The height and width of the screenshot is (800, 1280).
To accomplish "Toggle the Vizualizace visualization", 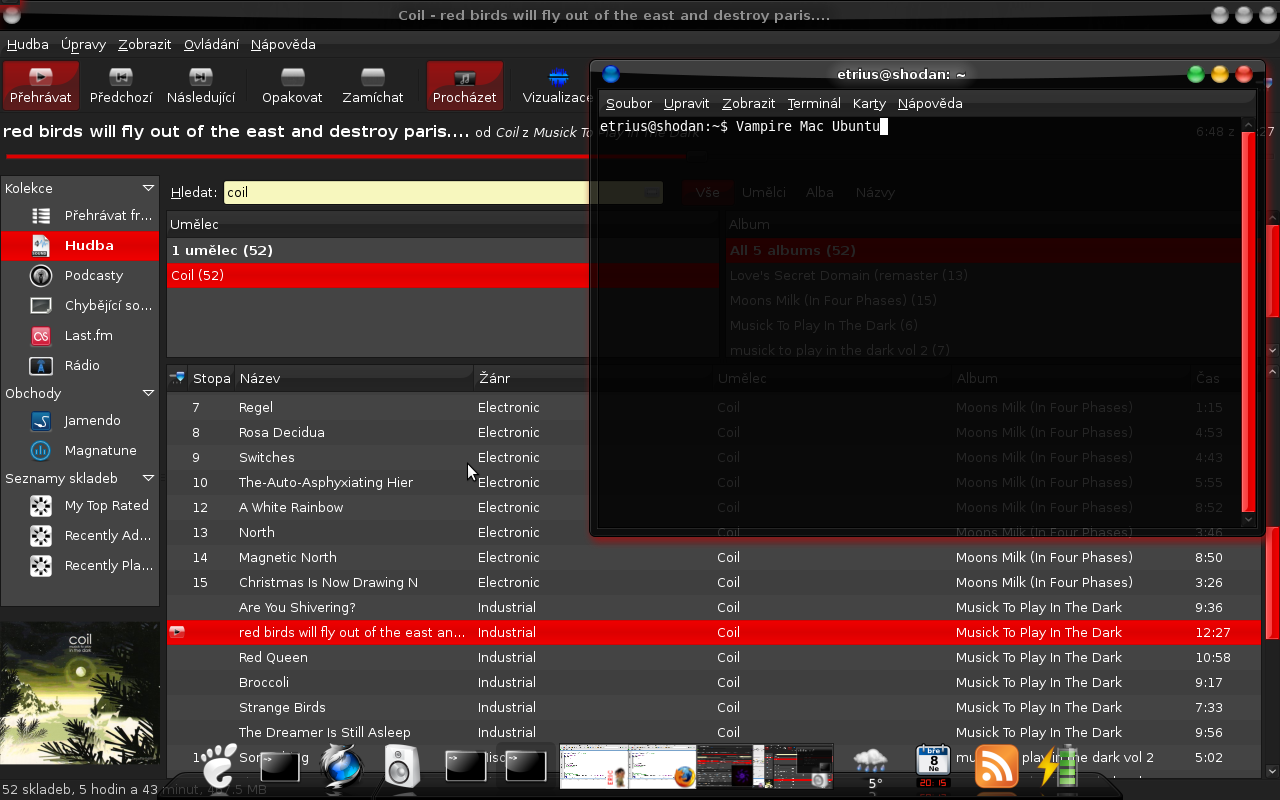I will point(557,85).
